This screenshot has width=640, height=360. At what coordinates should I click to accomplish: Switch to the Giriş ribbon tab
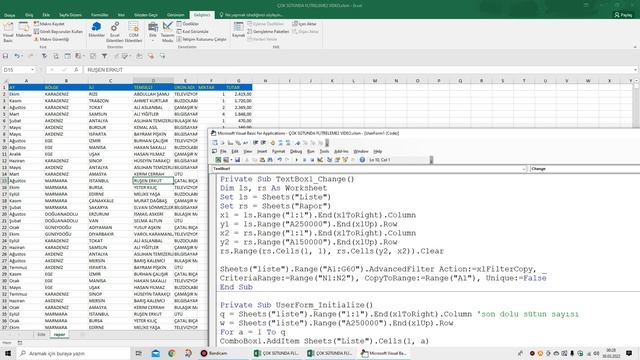[29, 15]
